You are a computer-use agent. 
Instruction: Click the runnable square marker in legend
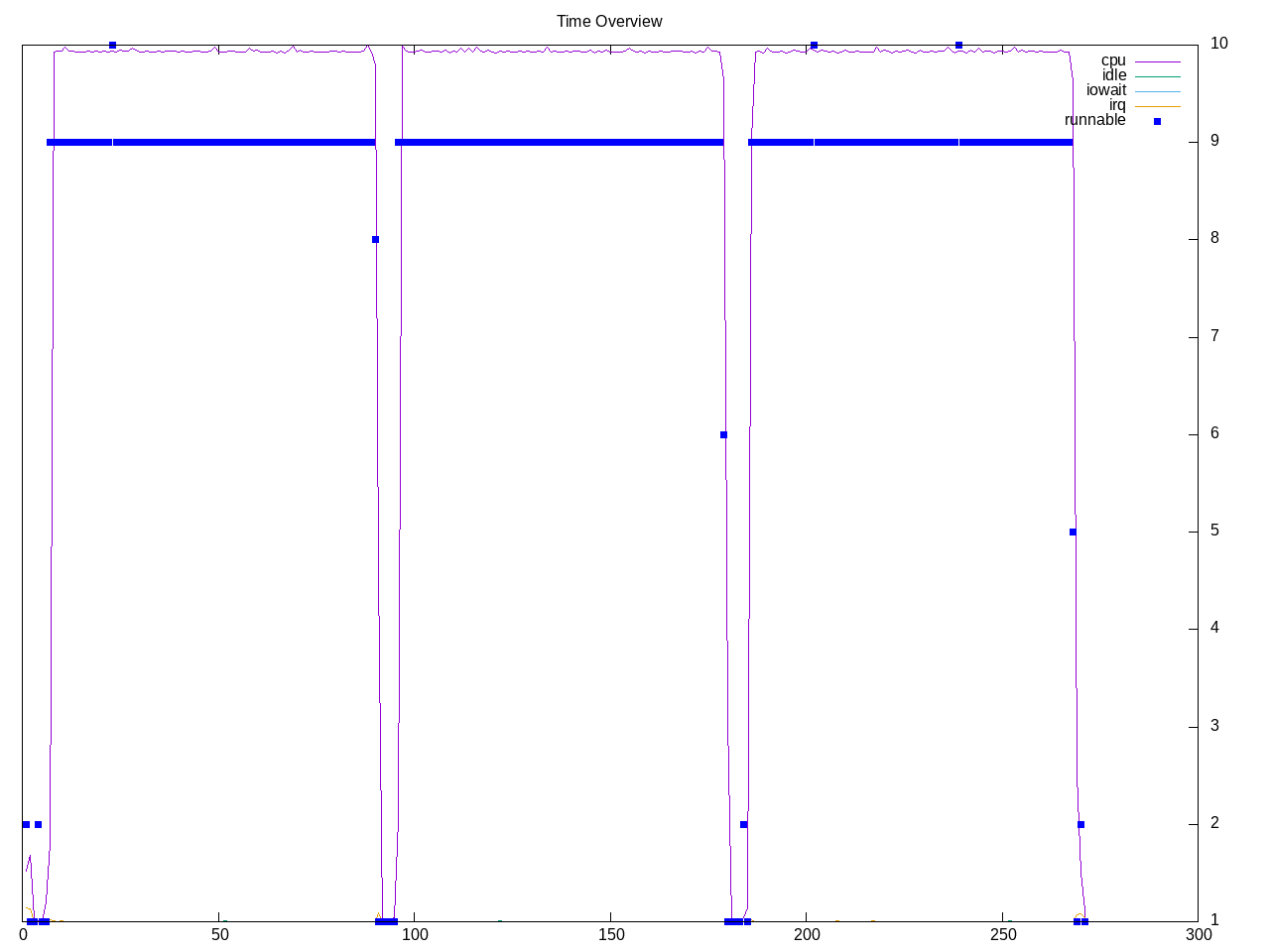tap(1157, 121)
